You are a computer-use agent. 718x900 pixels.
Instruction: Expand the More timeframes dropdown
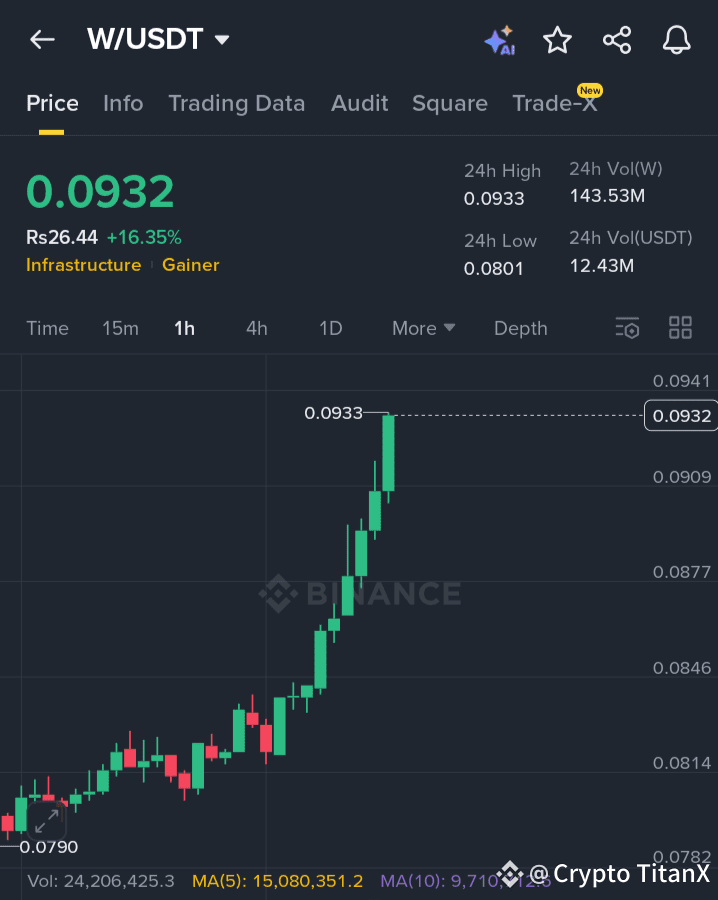(x=424, y=328)
